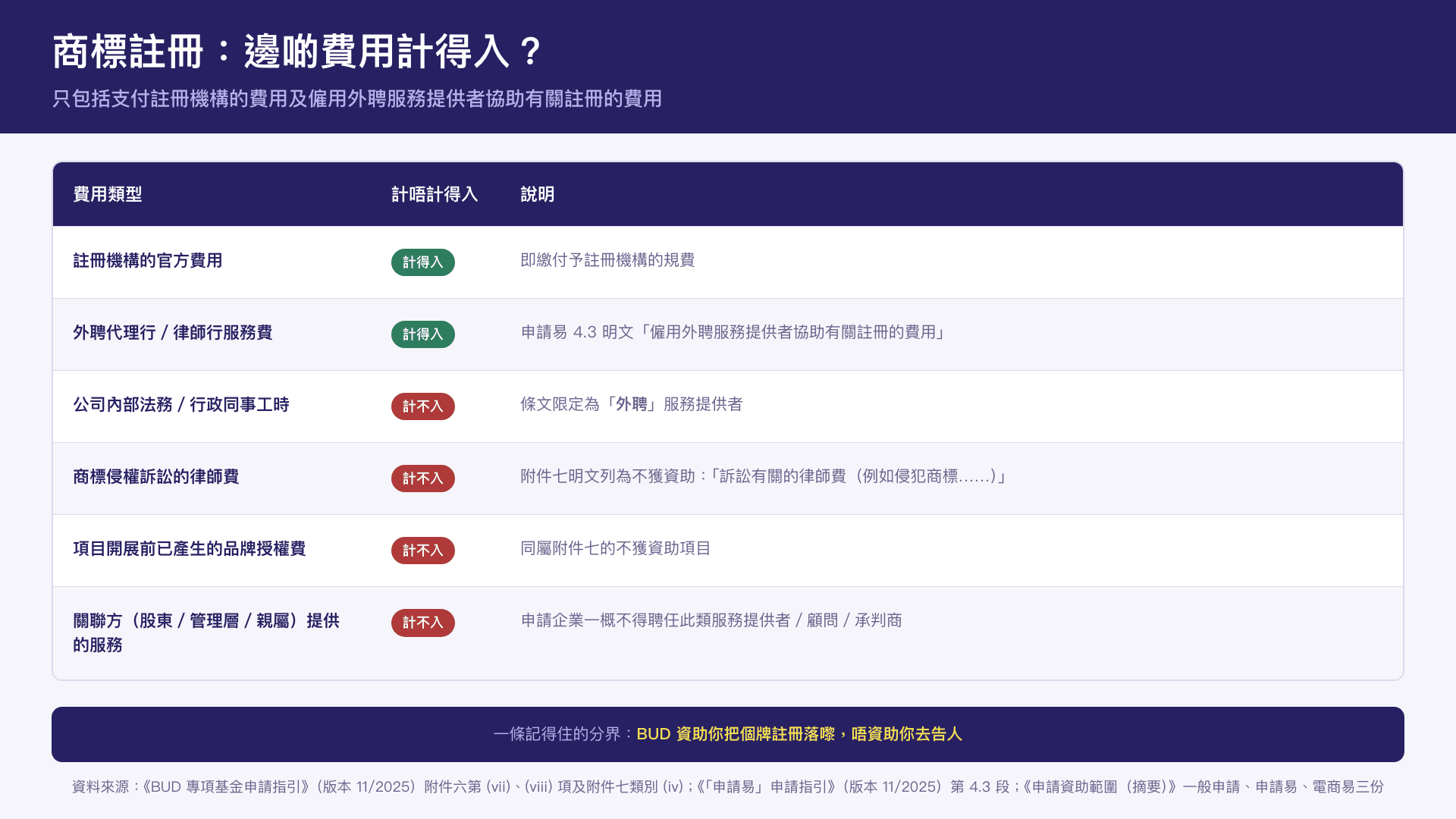1456x819 pixels.
Task: Click the 計不入 badge for 品牌授權費 row
Action: (423, 551)
